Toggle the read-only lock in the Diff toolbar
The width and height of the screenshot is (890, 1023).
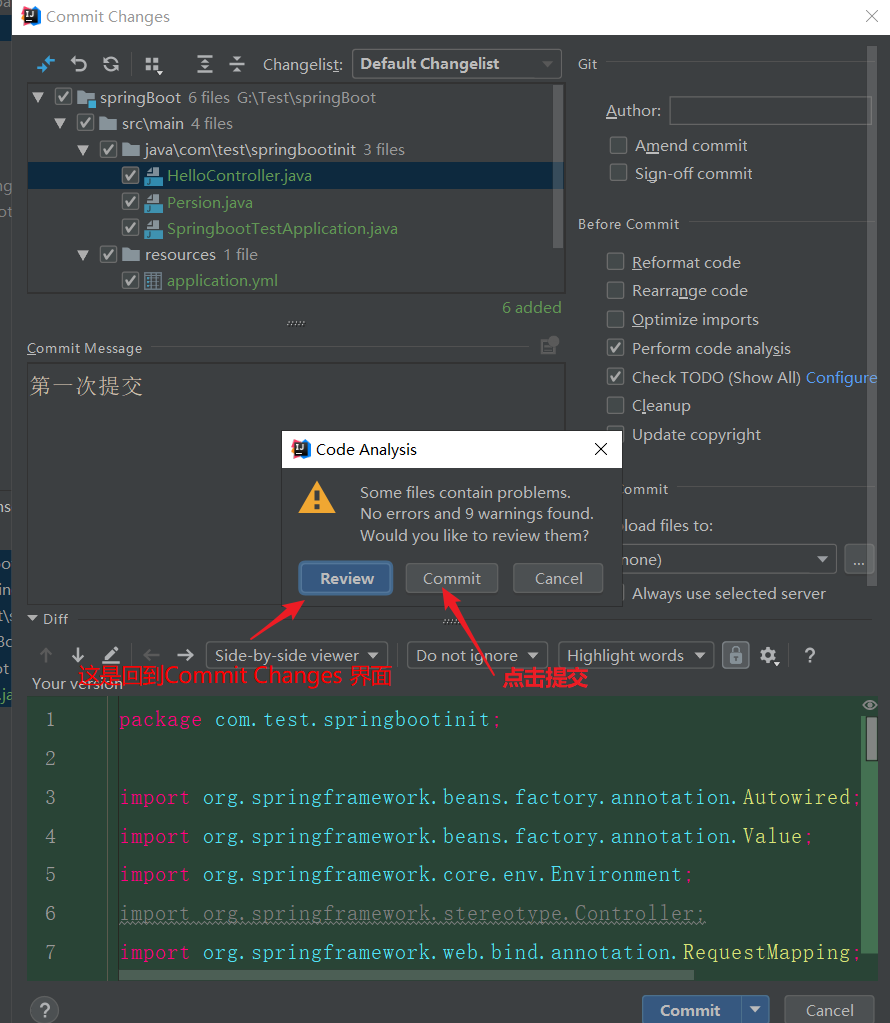(x=736, y=655)
